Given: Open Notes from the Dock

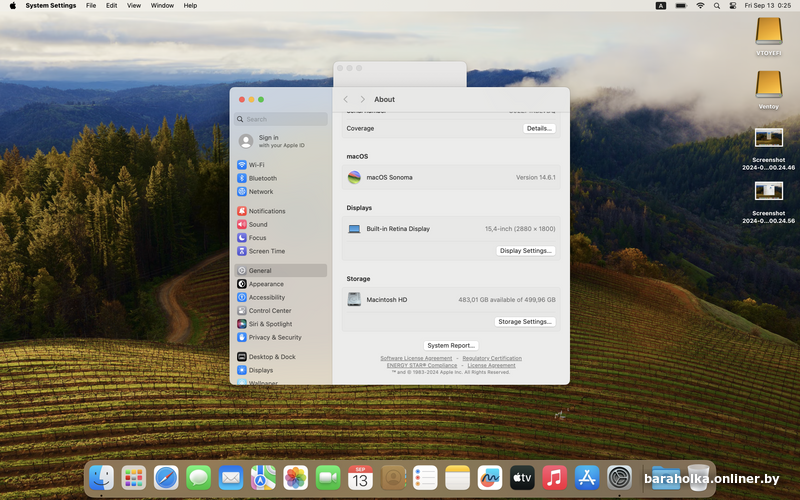Looking at the screenshot, I should click(458, 478).
